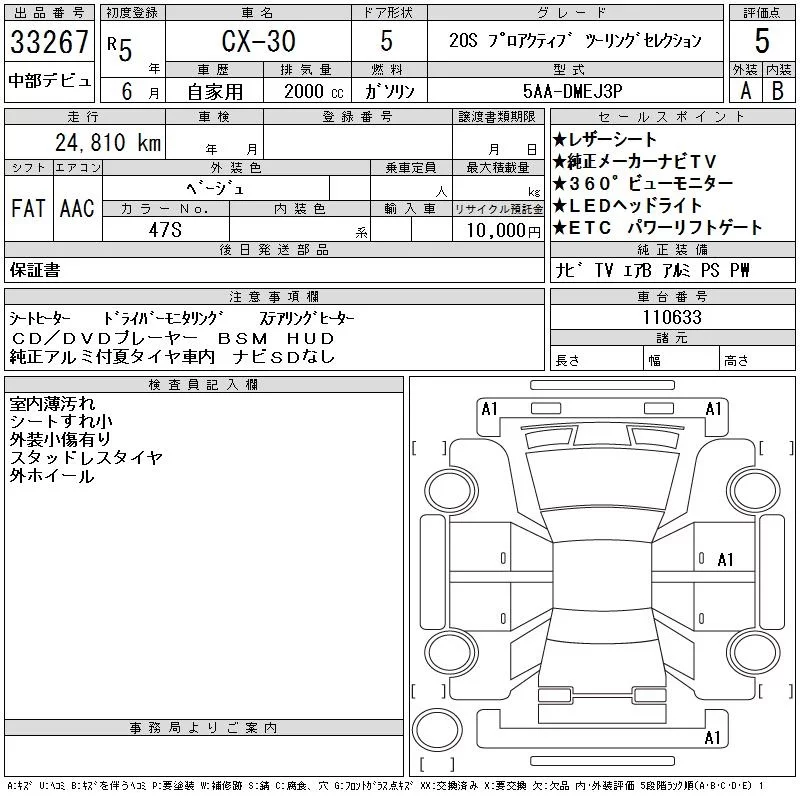Click the grade text 20S プロアクティブ
The width and height of the screenshot is (800, 800).
click(511, 40)
